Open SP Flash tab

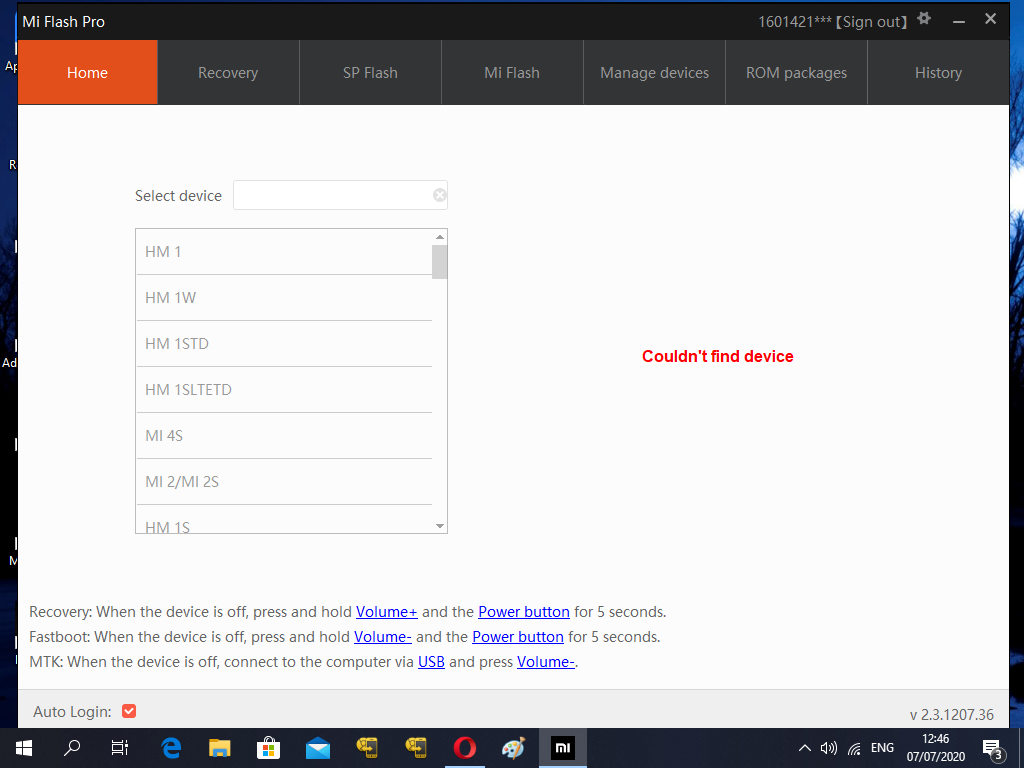[370, 72]
